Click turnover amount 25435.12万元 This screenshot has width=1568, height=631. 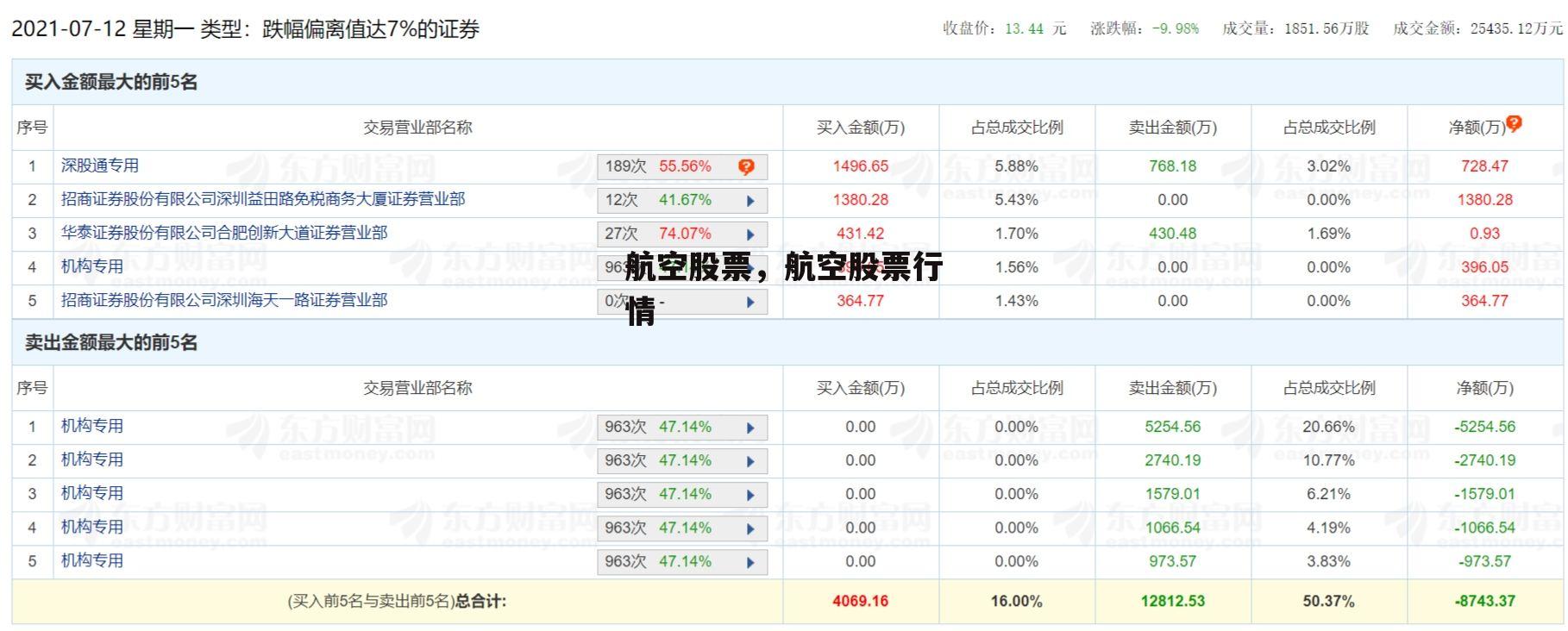point(1516,28)
